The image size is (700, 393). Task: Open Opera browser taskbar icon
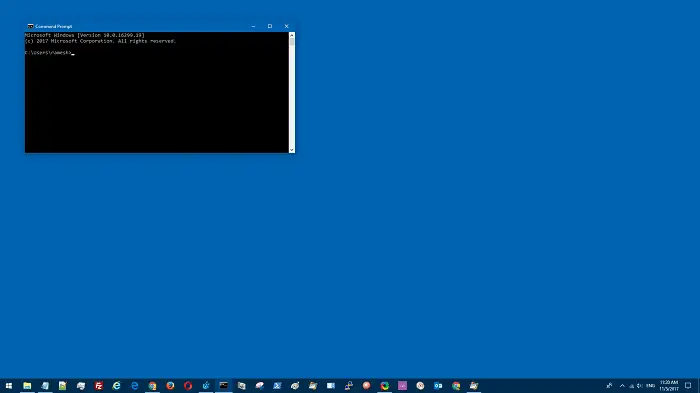tap(188, 385)
